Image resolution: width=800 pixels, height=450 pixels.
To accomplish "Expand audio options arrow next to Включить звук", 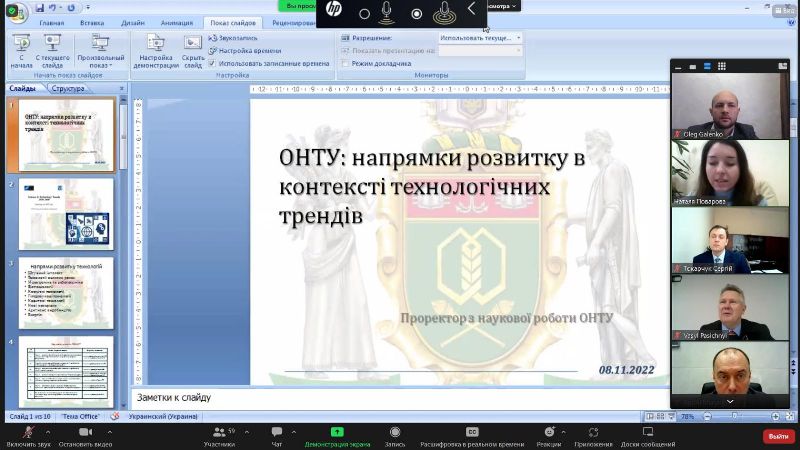I will (48, 432).
